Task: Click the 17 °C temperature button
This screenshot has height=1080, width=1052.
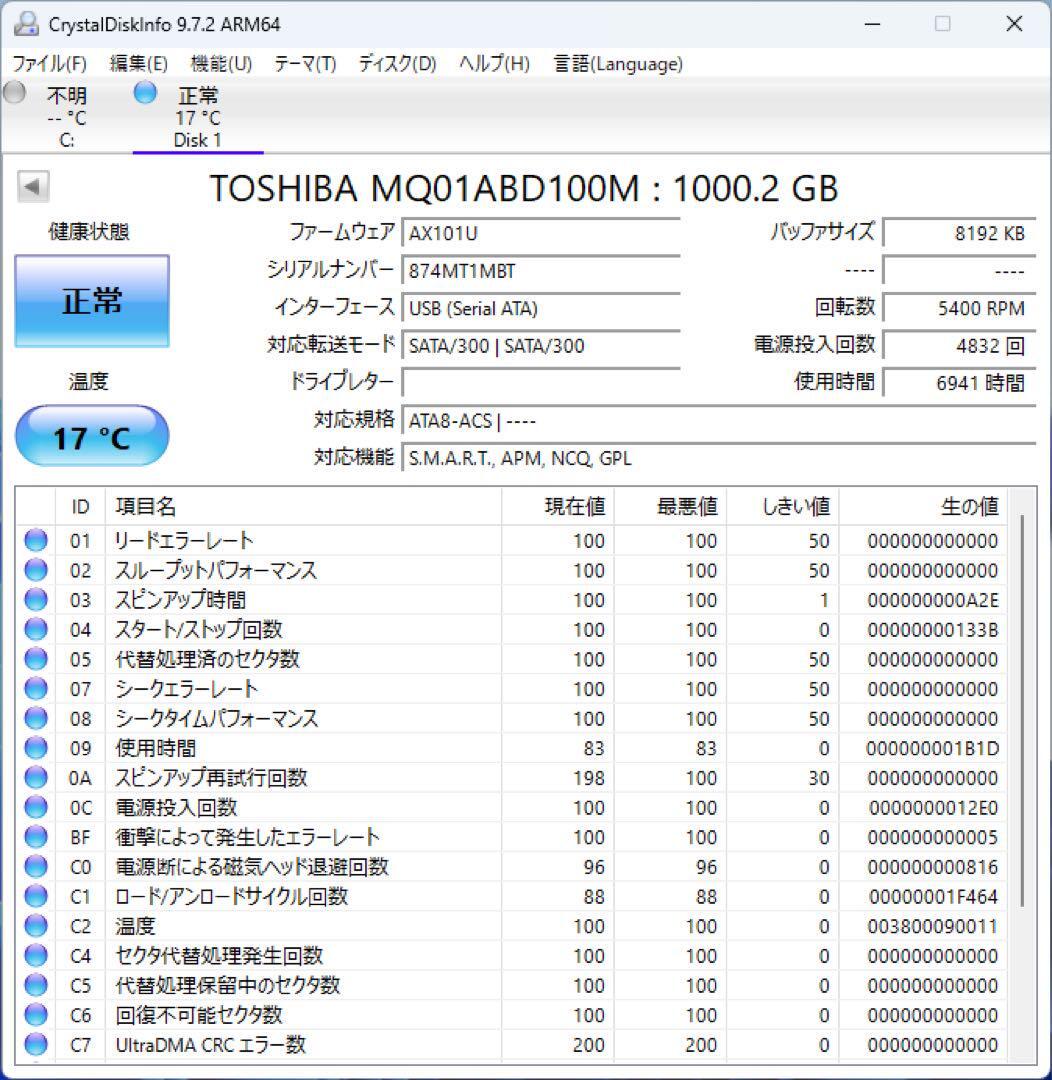Action: pyautogui.click(x=92, y=437)
